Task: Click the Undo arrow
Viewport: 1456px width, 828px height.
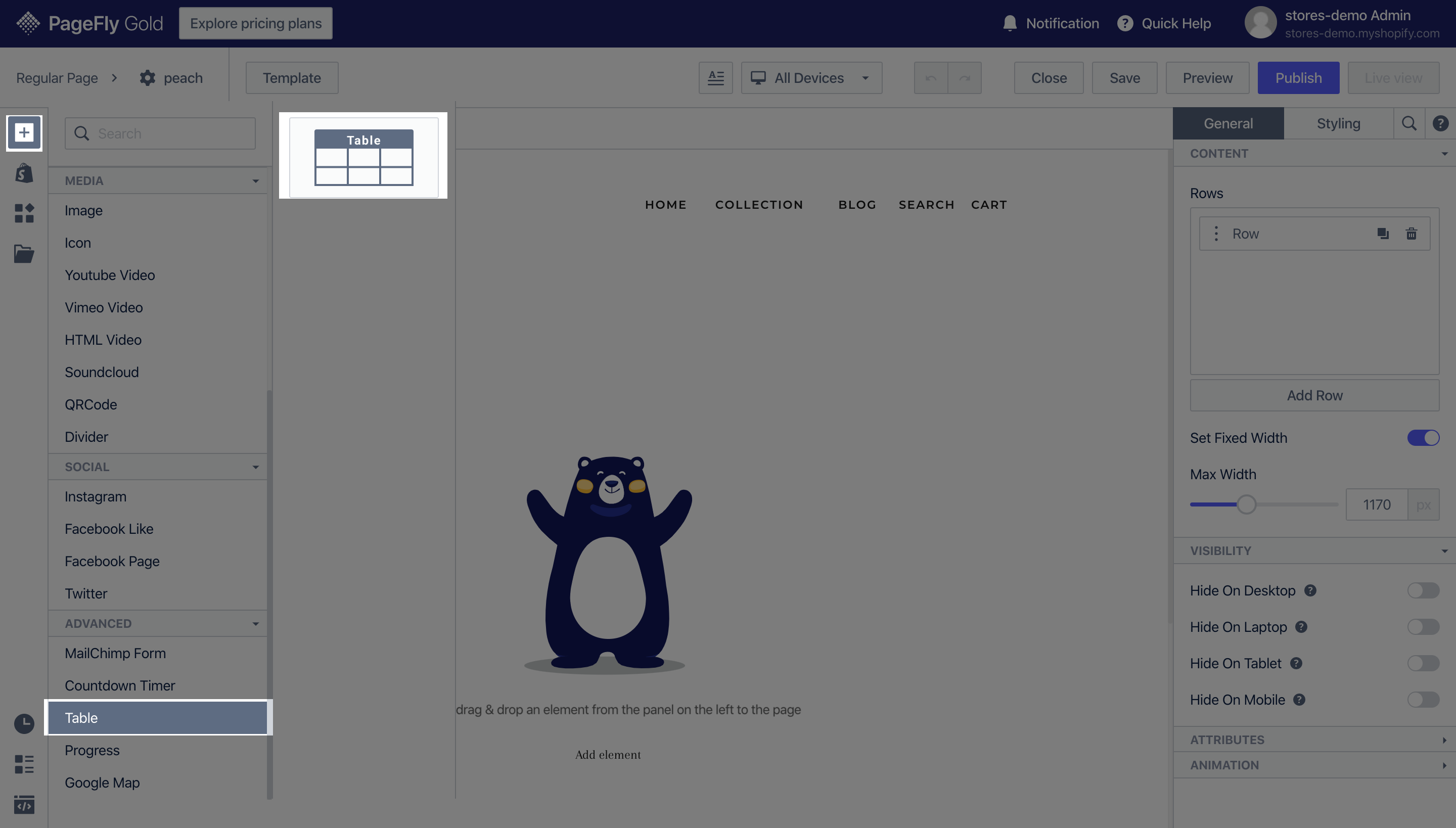Action: pos(930,78)
